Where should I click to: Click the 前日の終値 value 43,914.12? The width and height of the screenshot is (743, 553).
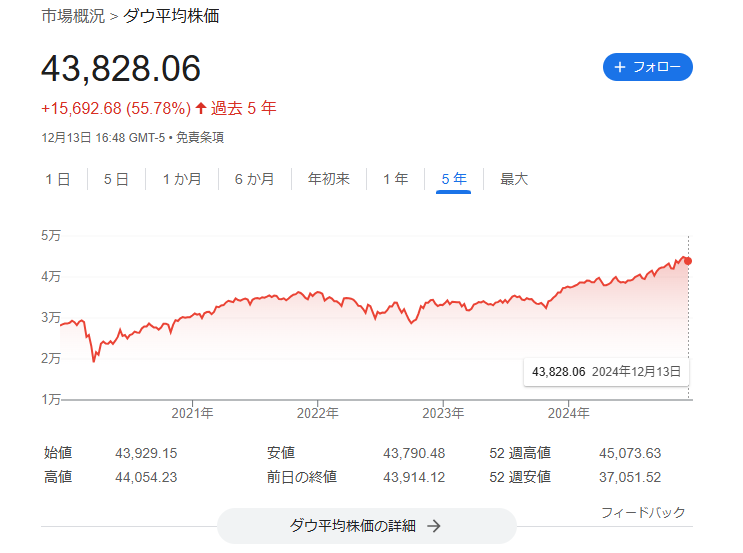[414, 477]
